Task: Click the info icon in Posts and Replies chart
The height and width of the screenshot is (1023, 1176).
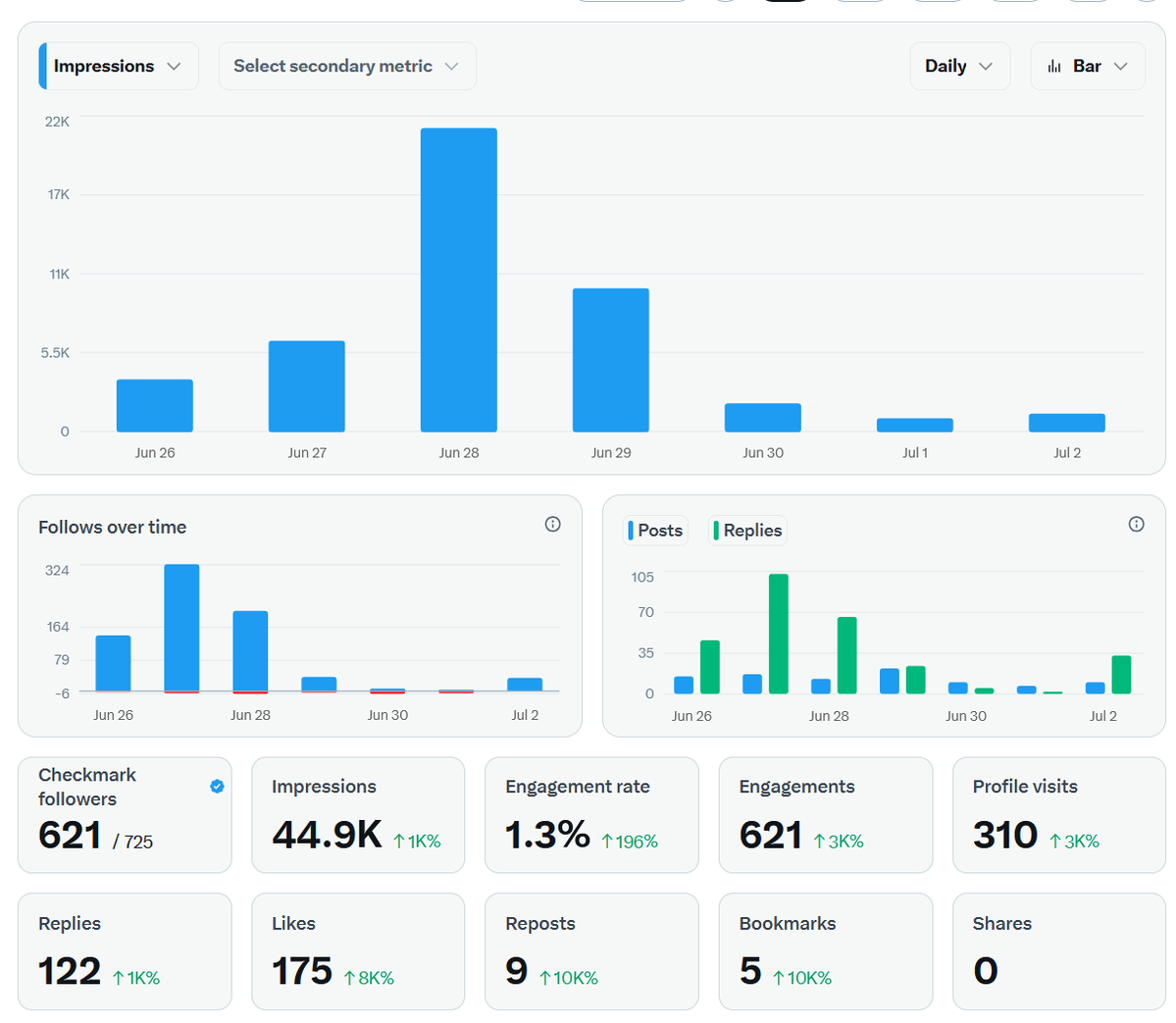Action: click(x=1136, y=524)
